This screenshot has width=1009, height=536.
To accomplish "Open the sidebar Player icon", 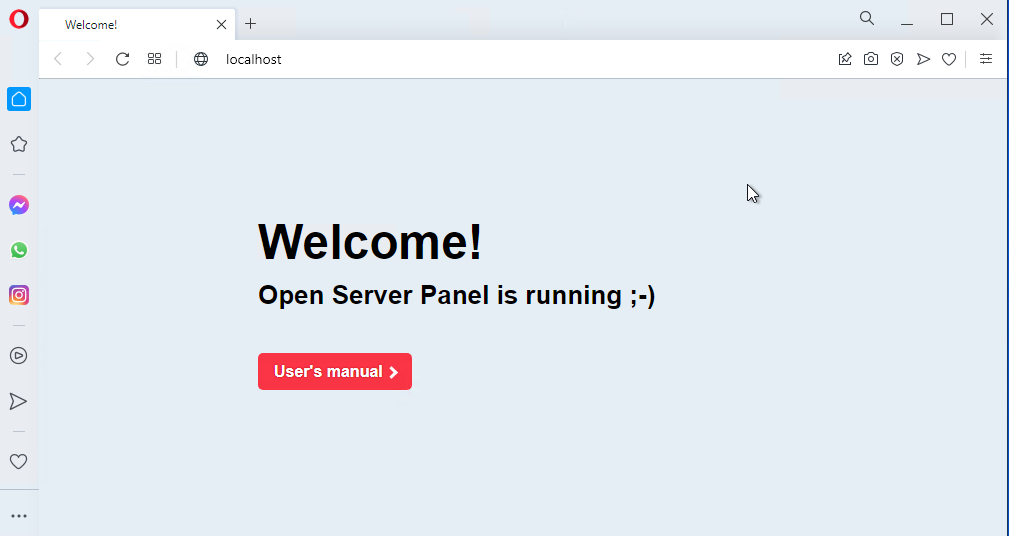I will (x=19, y=355).
